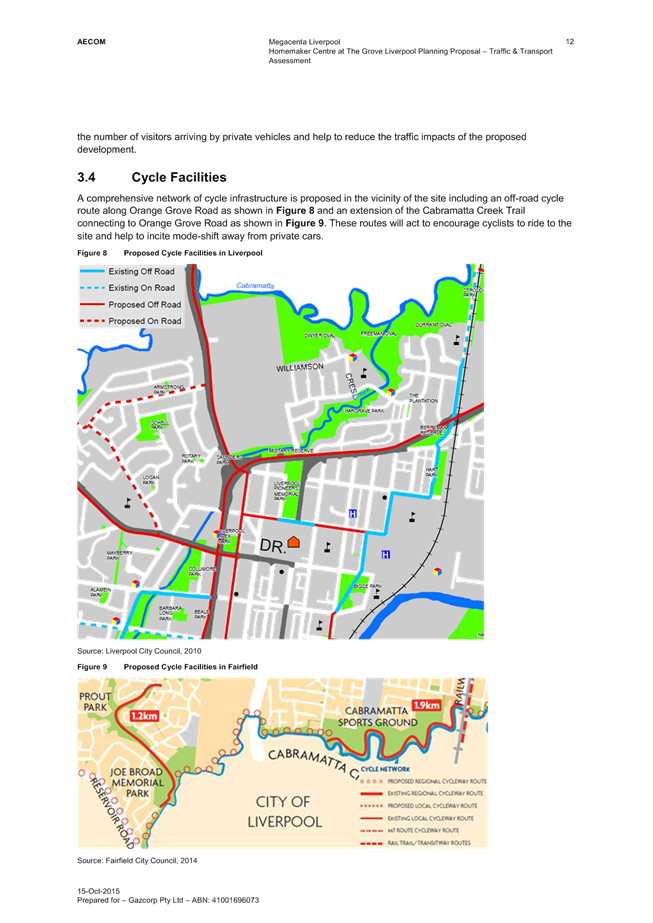Image resolution: width=653 pixels, height=923 pixels.
Task: Click the JOE BROAD MEMORIAL PARK label
Action: [x=137, y=782]
